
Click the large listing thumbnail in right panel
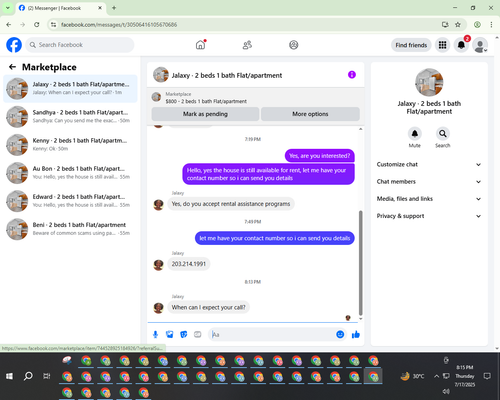tap(429, 82)
